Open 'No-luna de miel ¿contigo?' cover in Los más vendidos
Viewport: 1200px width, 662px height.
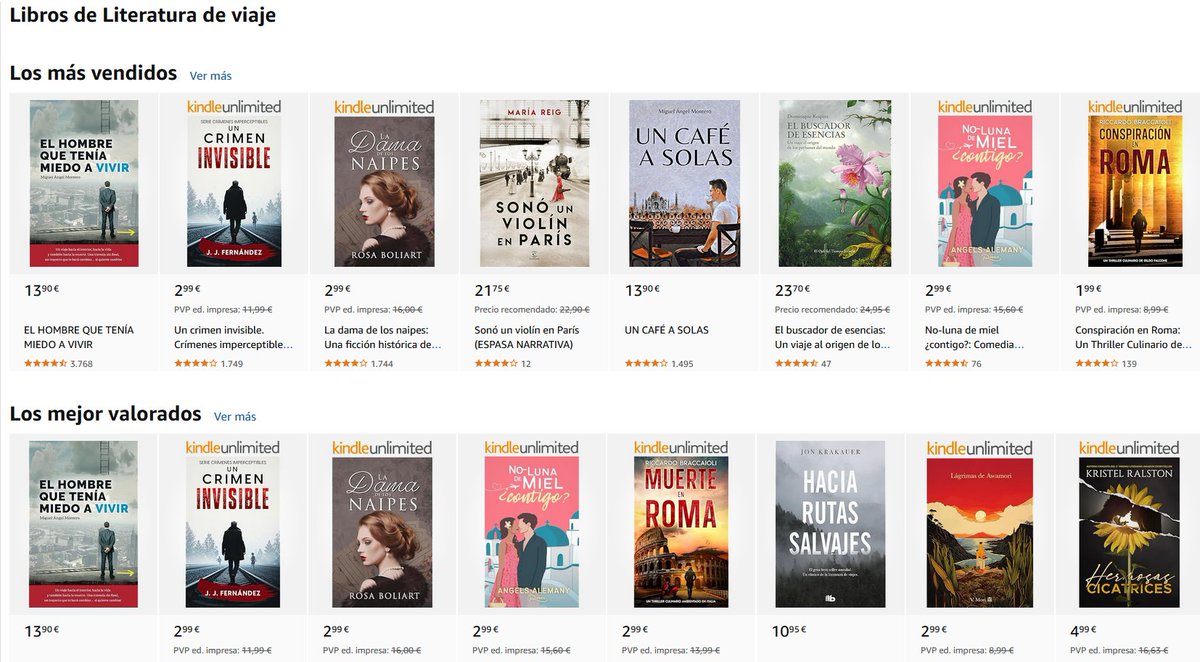[984, 192]
